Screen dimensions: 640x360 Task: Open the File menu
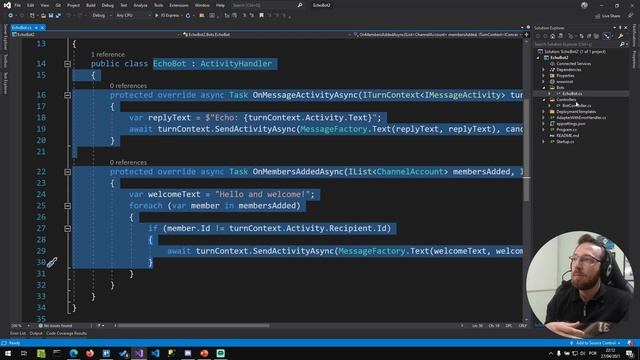18,5
